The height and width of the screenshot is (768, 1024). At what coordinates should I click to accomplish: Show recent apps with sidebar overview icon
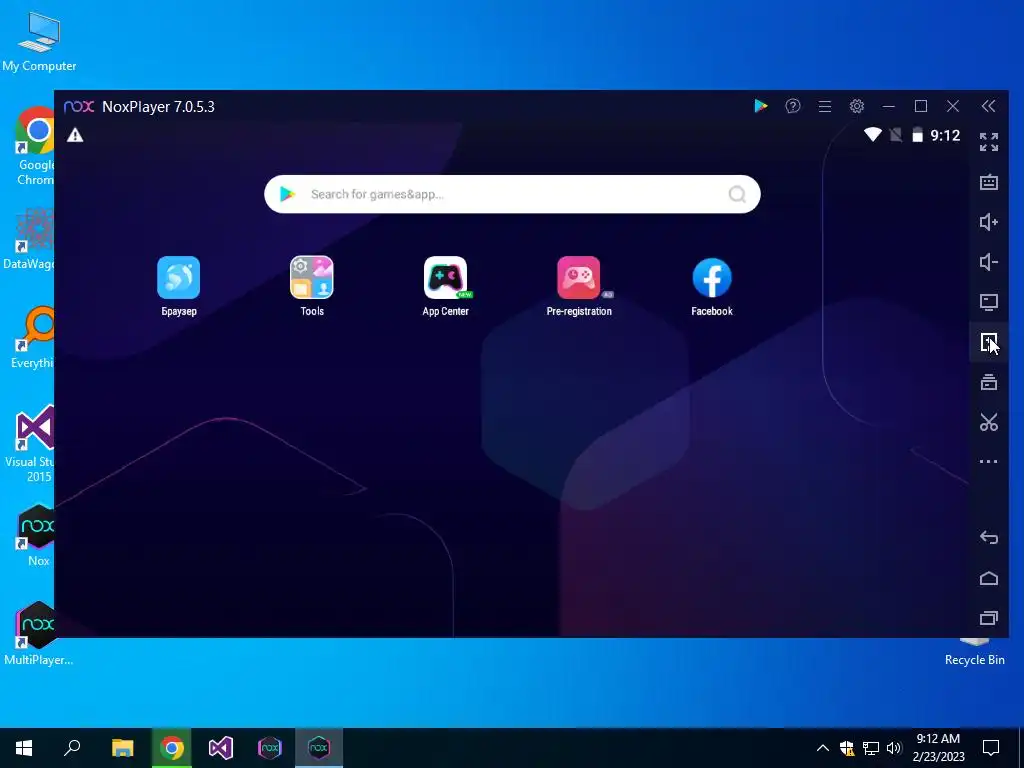tap(989, 618)
